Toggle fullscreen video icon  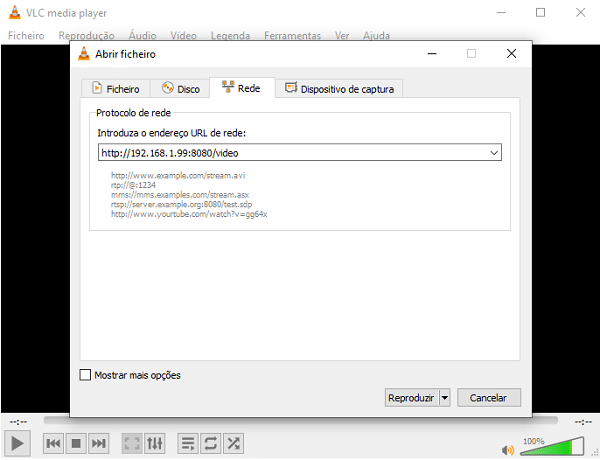pos(132,444)
